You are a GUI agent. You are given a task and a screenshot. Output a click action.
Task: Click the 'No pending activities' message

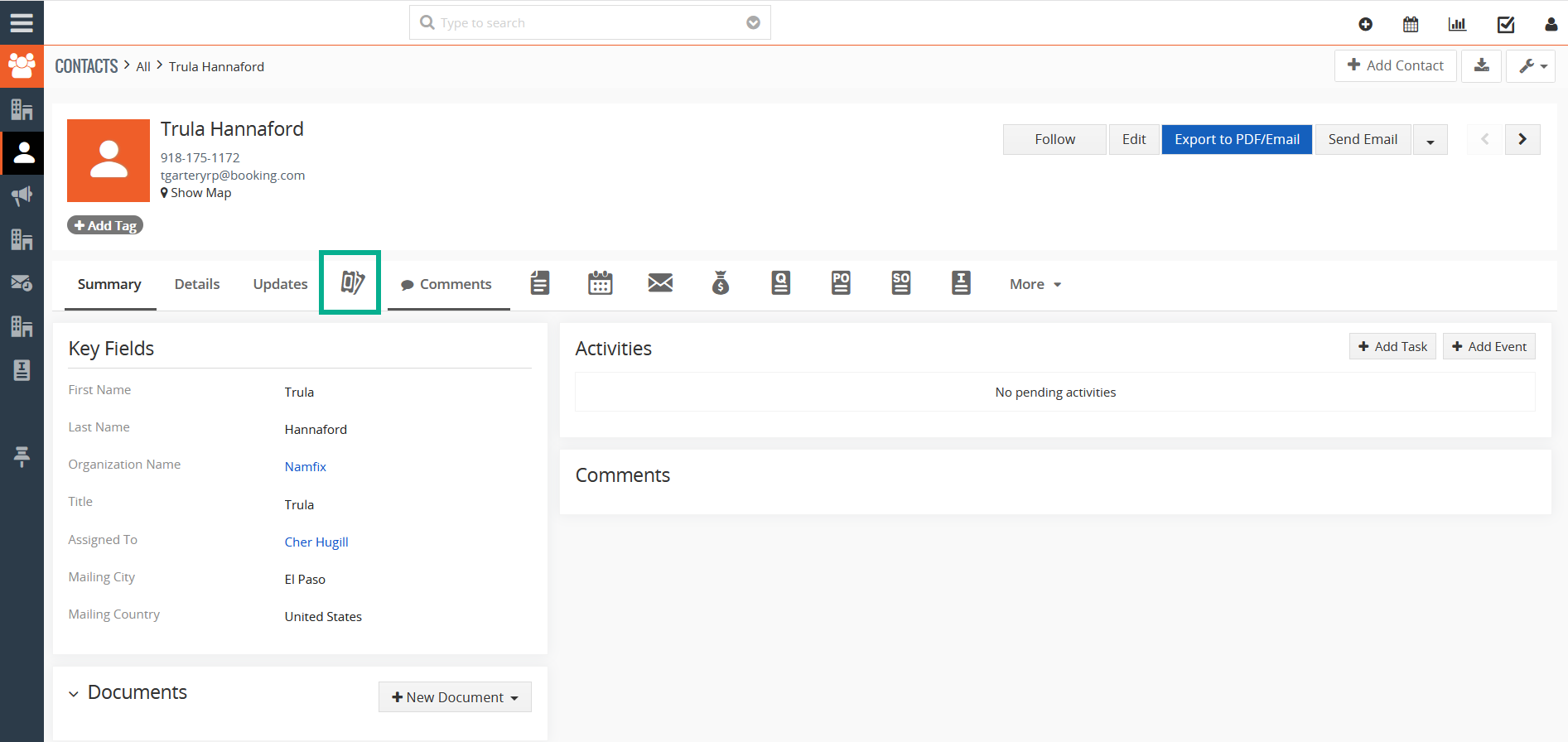(x=1055, y=393)
